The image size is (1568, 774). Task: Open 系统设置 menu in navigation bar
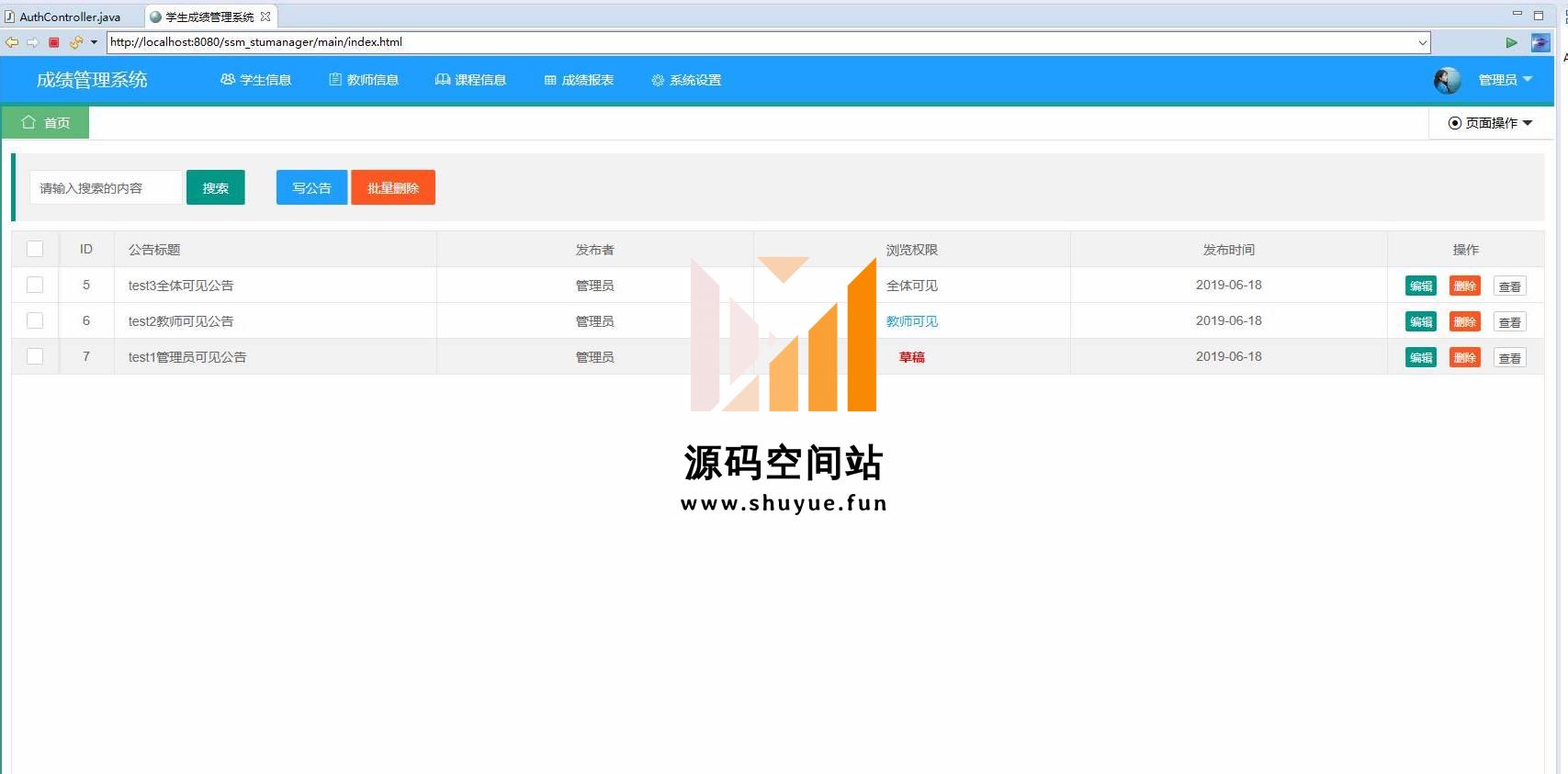(x=686, y=80)
